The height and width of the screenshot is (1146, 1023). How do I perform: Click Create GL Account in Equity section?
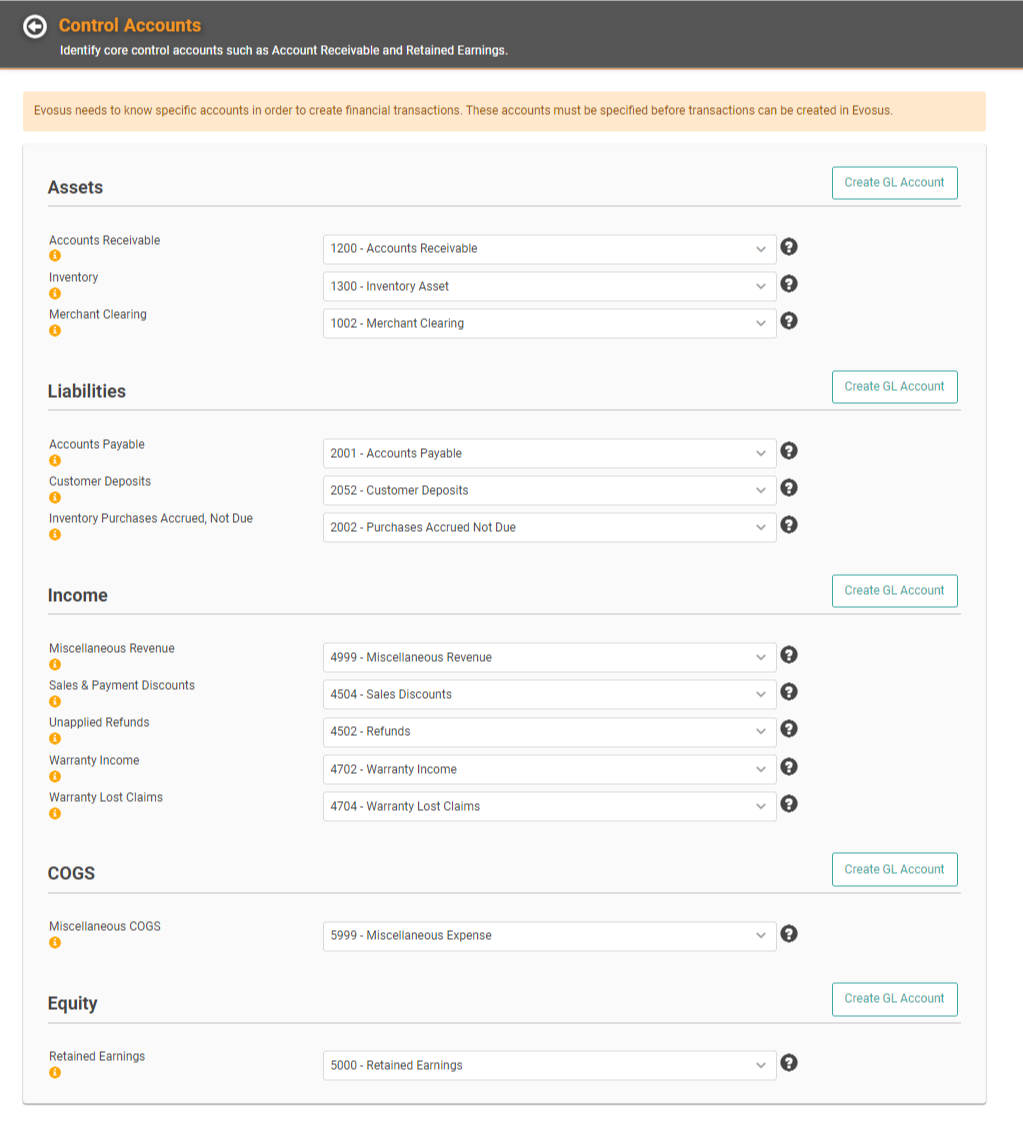coord(894,999)
